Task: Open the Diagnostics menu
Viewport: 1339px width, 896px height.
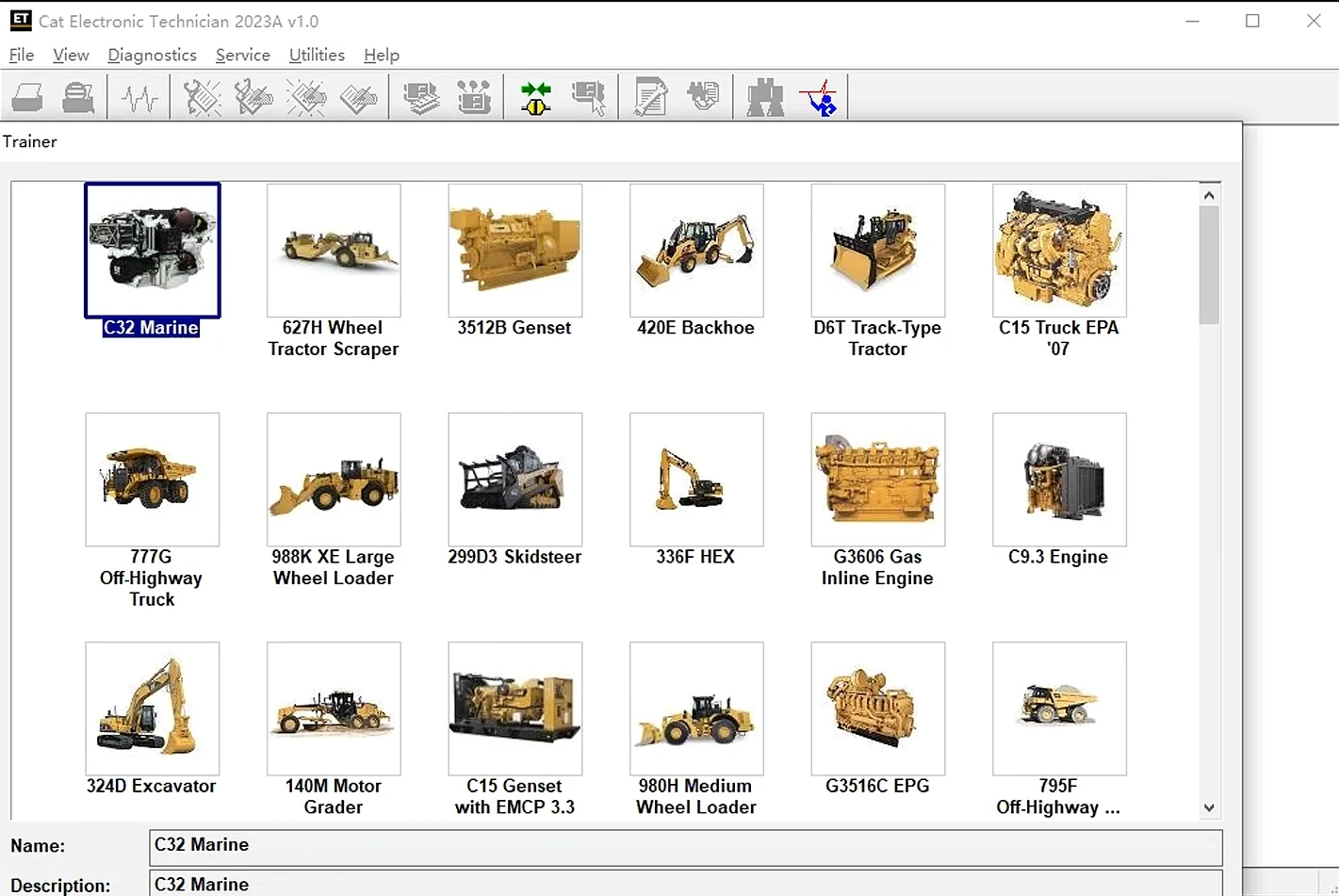Action: pos(153,55)
